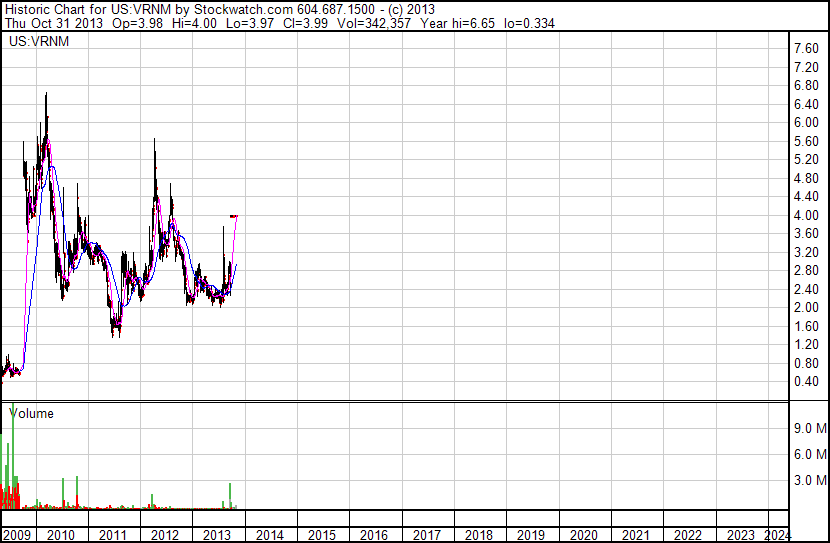This screenshot has width=830, height=543.
Task: Click the 3.20 price axis label
Action: [x=807, y=252]
